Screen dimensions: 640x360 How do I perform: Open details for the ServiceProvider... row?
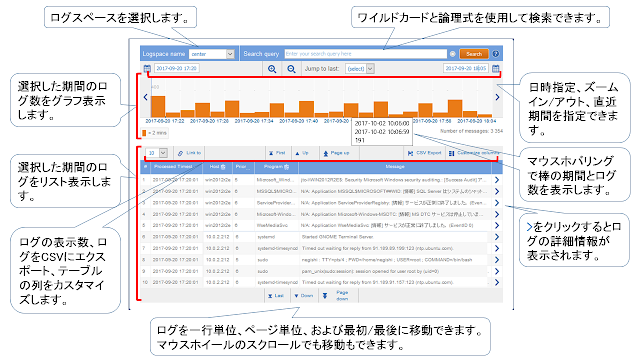click(497, 203)
